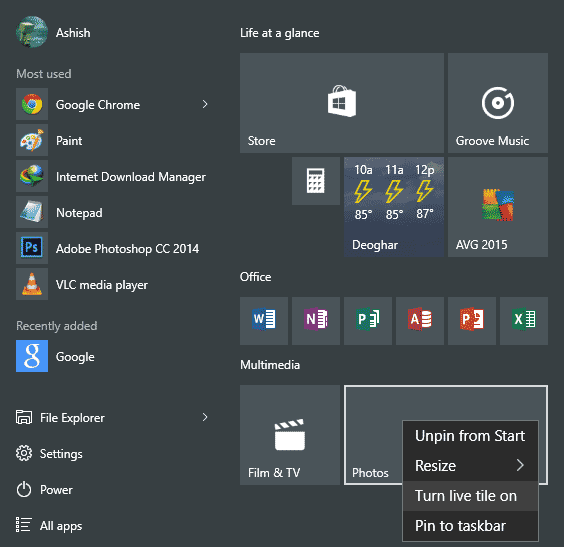Click the Internet Download Manager label

pyautogui.click(x=131, y=177)
